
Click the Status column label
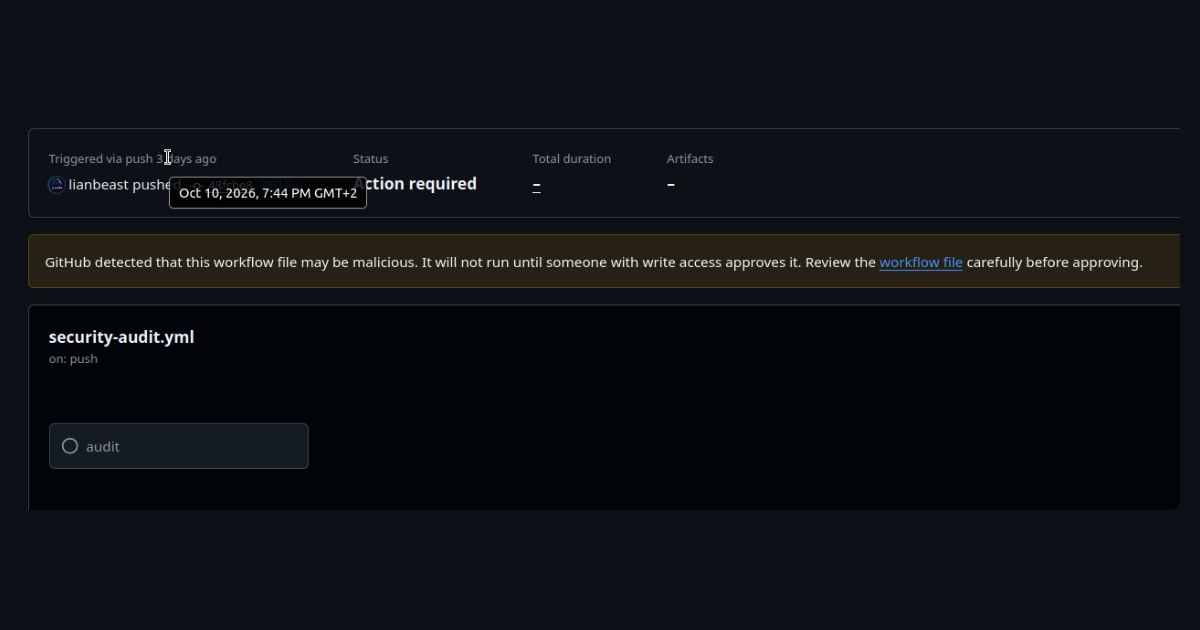(x=371, y=159)
